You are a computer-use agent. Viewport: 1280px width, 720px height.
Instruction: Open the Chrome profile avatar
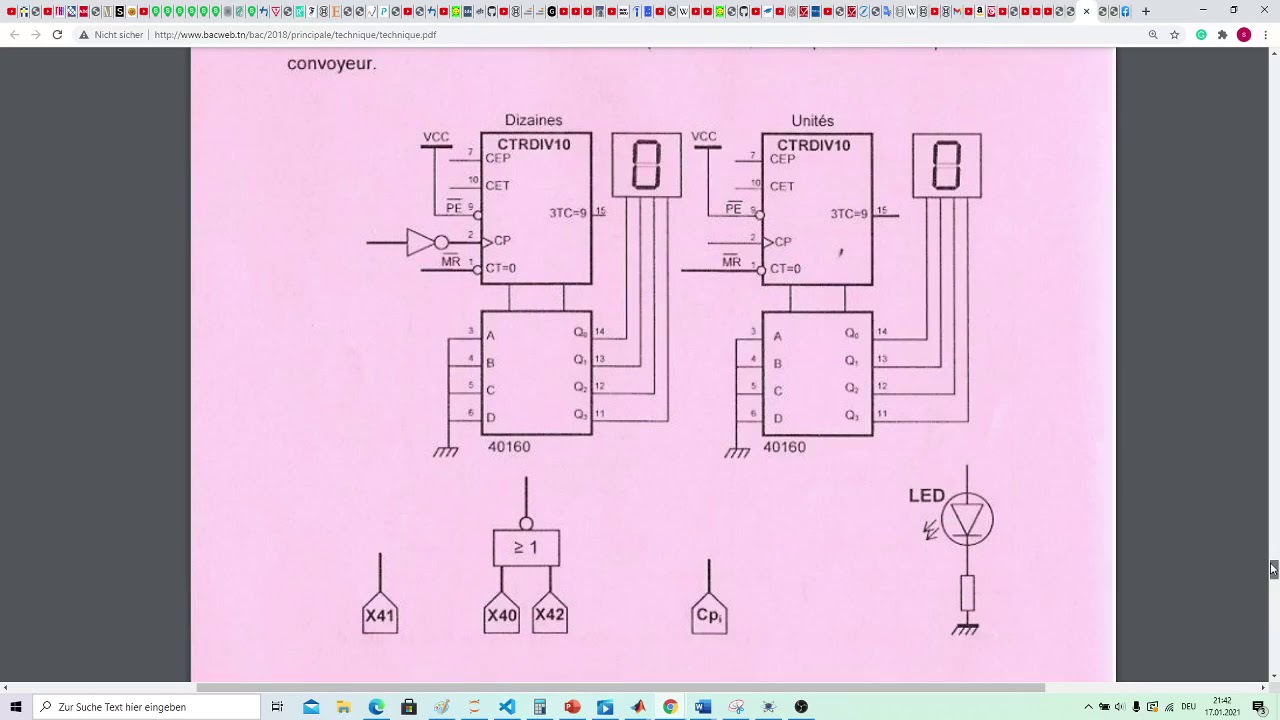1244,34
